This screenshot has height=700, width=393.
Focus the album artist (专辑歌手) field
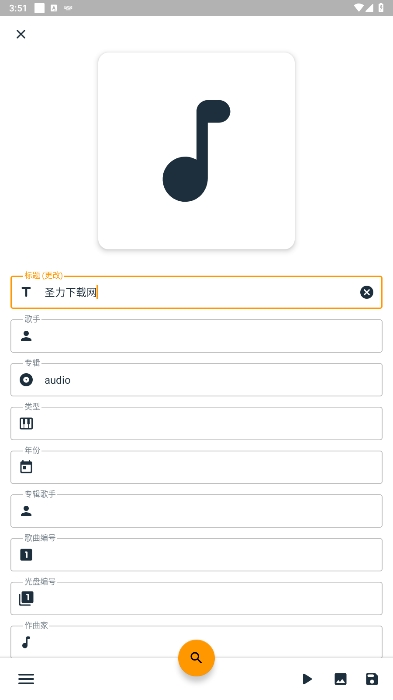[x=196, y=511]
